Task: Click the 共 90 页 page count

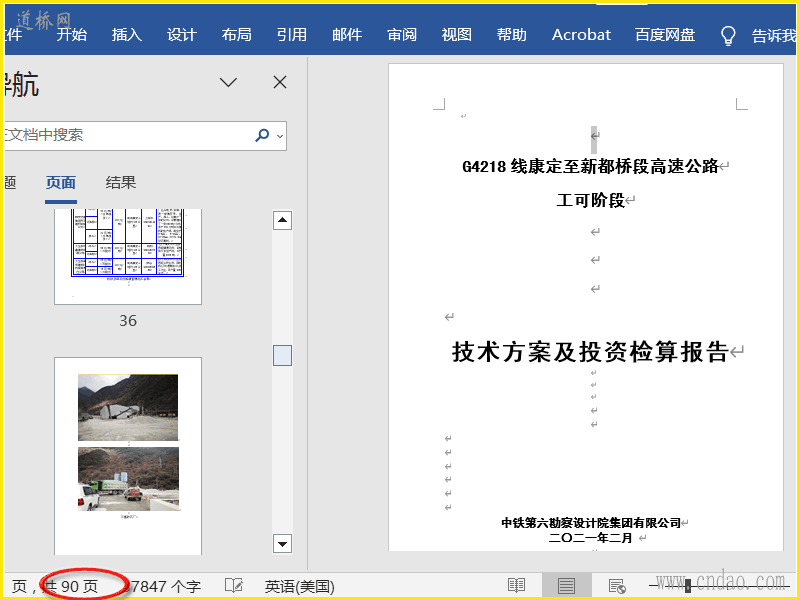Action: click(71, 586)
